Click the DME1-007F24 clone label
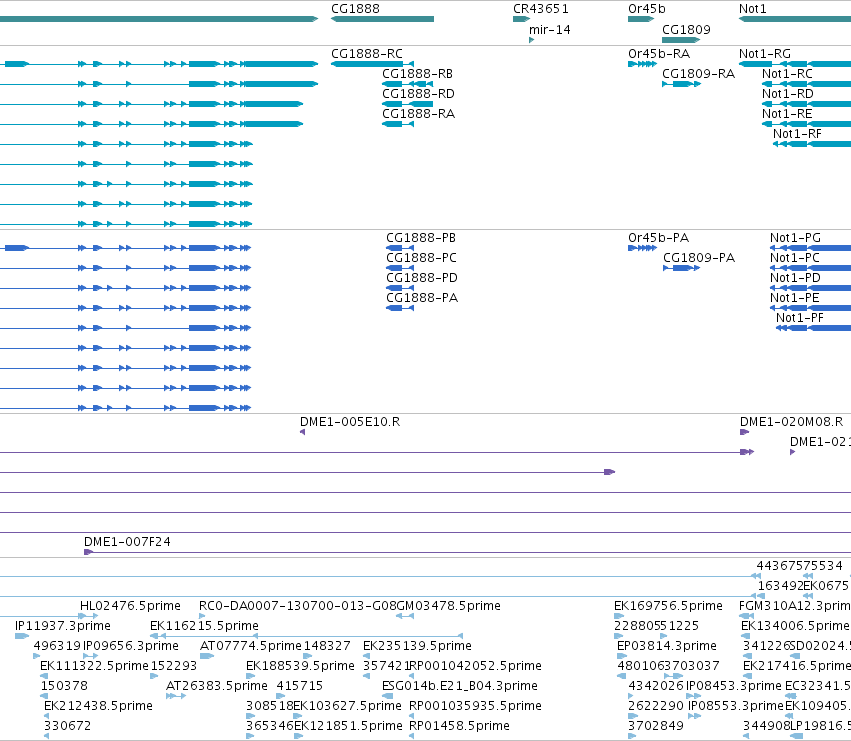The height and width of the screenshot is (741, 851). 127,542
